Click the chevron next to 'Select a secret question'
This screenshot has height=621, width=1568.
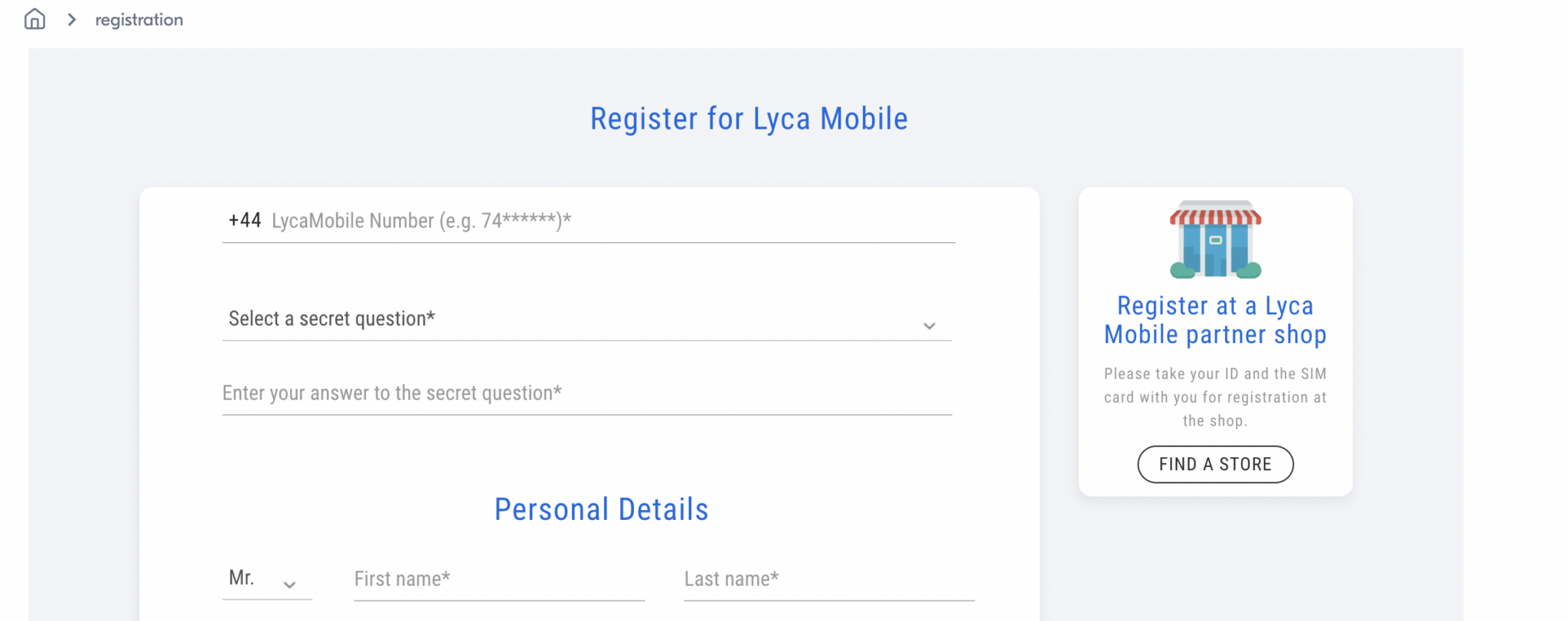click(x=929, y=325)
